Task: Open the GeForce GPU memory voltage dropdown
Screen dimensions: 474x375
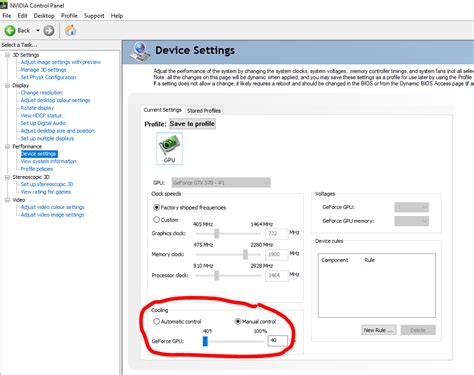Action: point(412,221)
